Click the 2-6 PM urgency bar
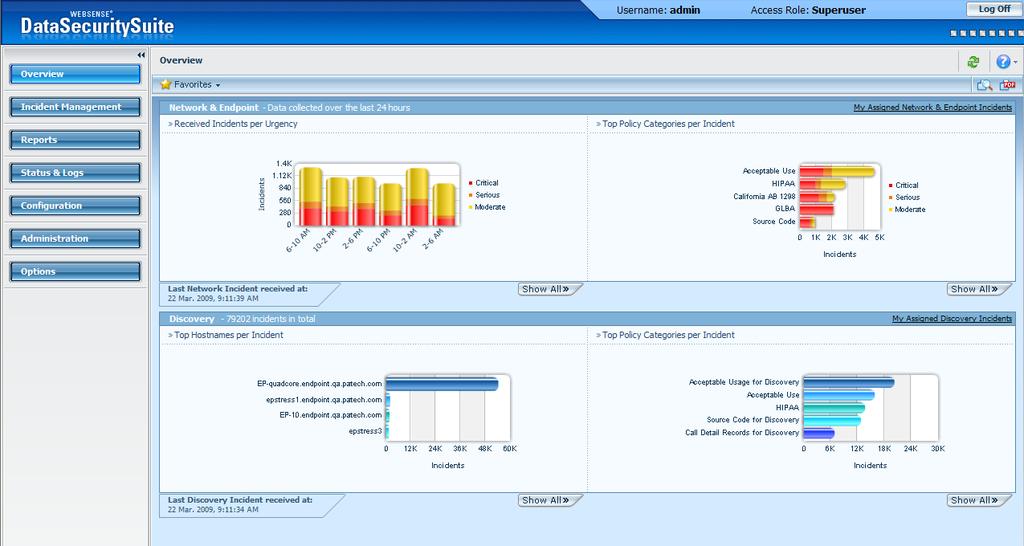 point(364,201)
